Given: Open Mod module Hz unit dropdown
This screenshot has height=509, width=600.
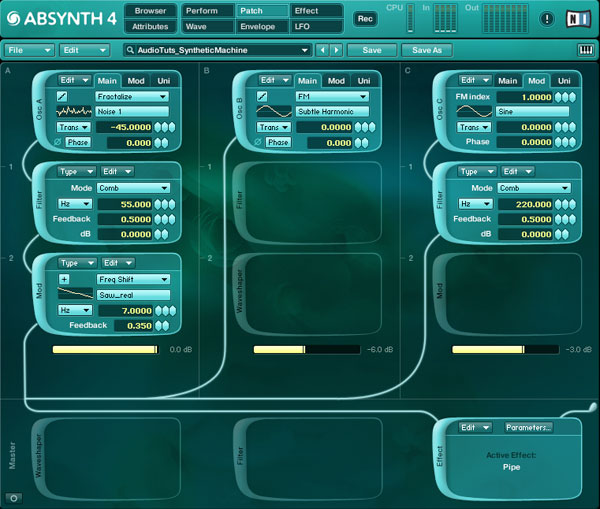Looking at the screenshot, I should (x=75, y=310).
